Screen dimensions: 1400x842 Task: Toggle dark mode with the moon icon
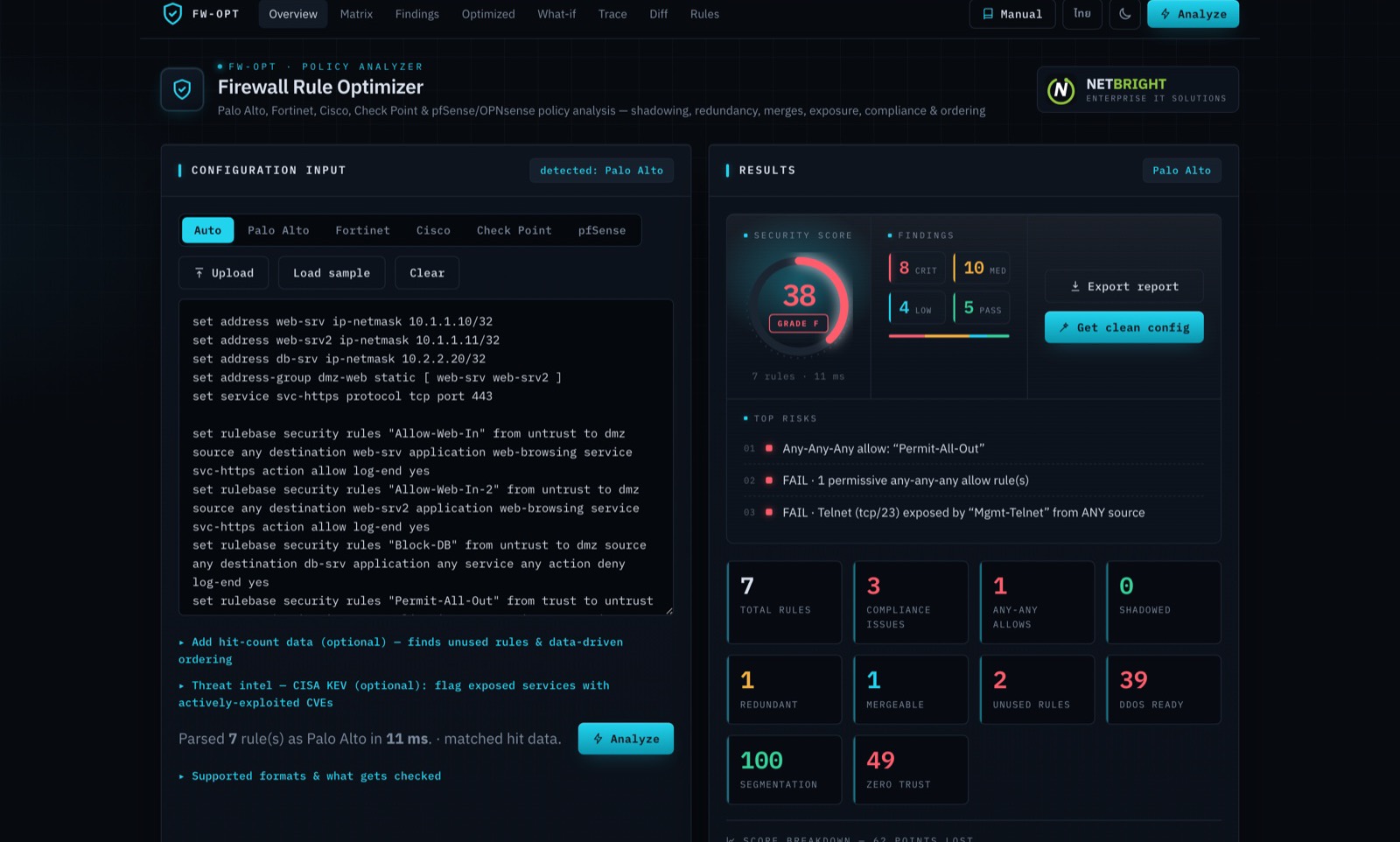[1124, 14]
